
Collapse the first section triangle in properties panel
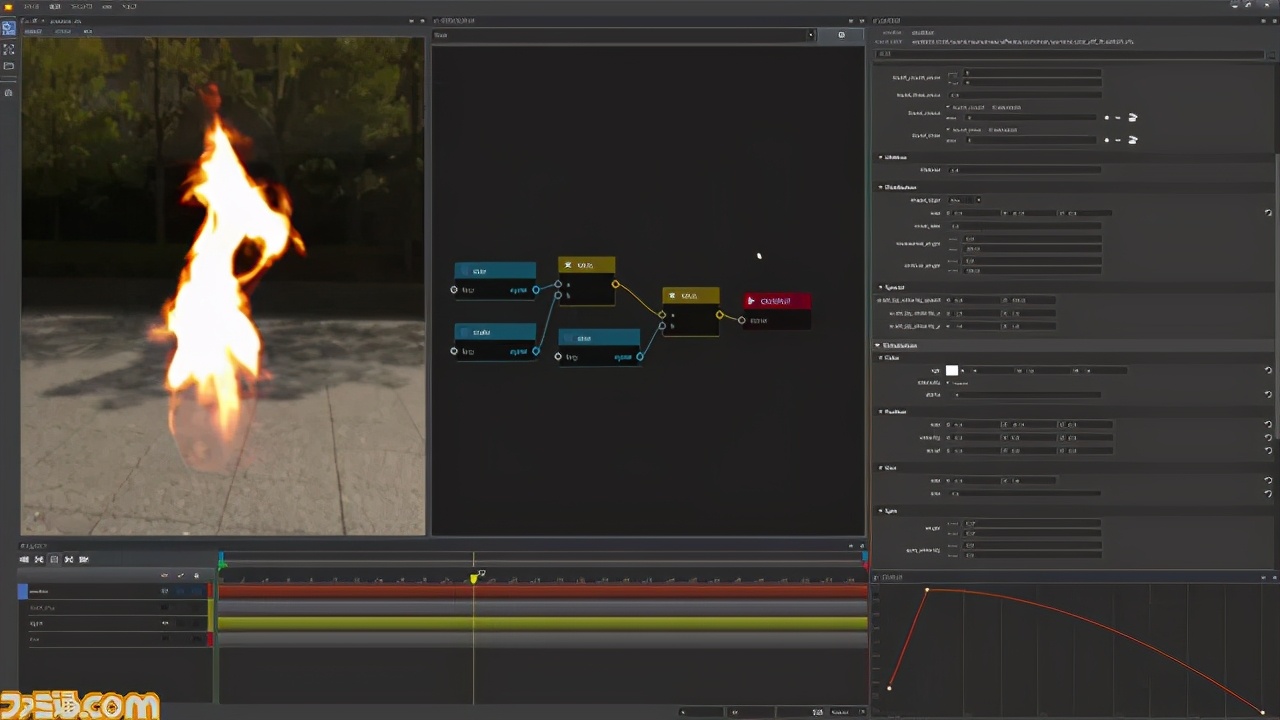click(x=881, y=157)
